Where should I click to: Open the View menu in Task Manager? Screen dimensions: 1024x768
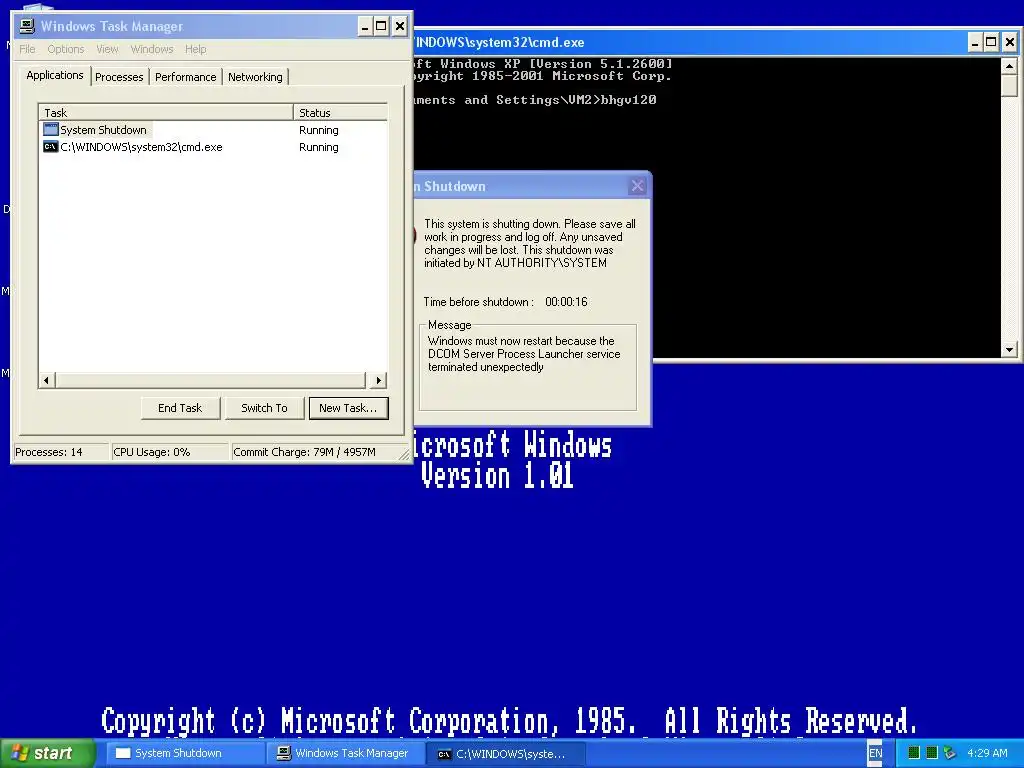107,49
